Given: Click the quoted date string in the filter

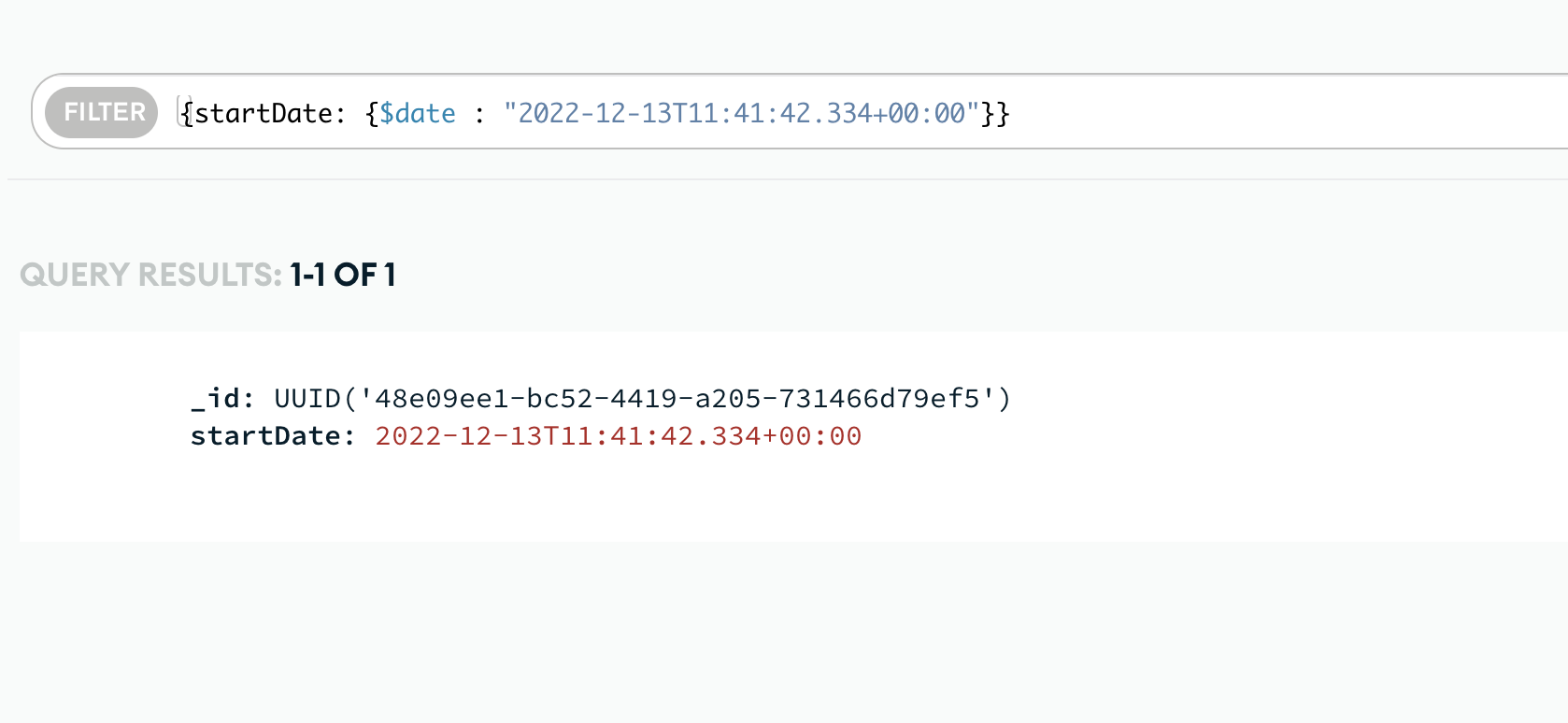Looking at the screenshot, I should [x=741, y=114].
